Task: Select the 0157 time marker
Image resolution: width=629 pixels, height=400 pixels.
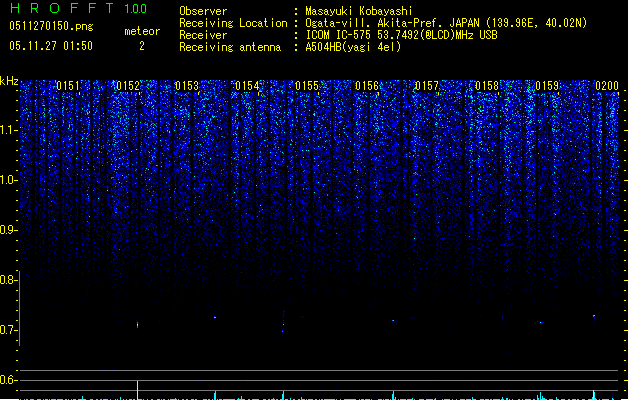Action: [x=427, y=86]
